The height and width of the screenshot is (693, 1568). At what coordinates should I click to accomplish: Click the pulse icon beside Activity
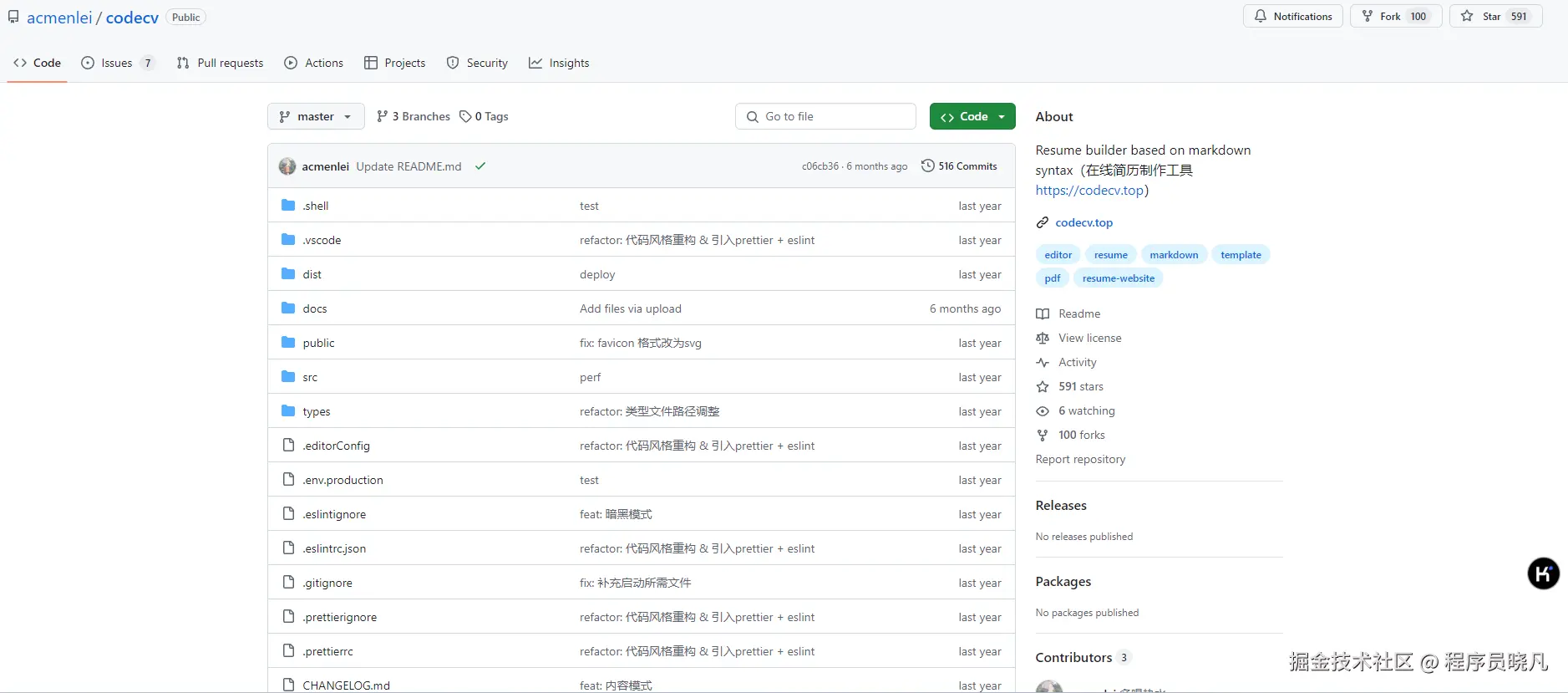click(x=1043, y=363)
